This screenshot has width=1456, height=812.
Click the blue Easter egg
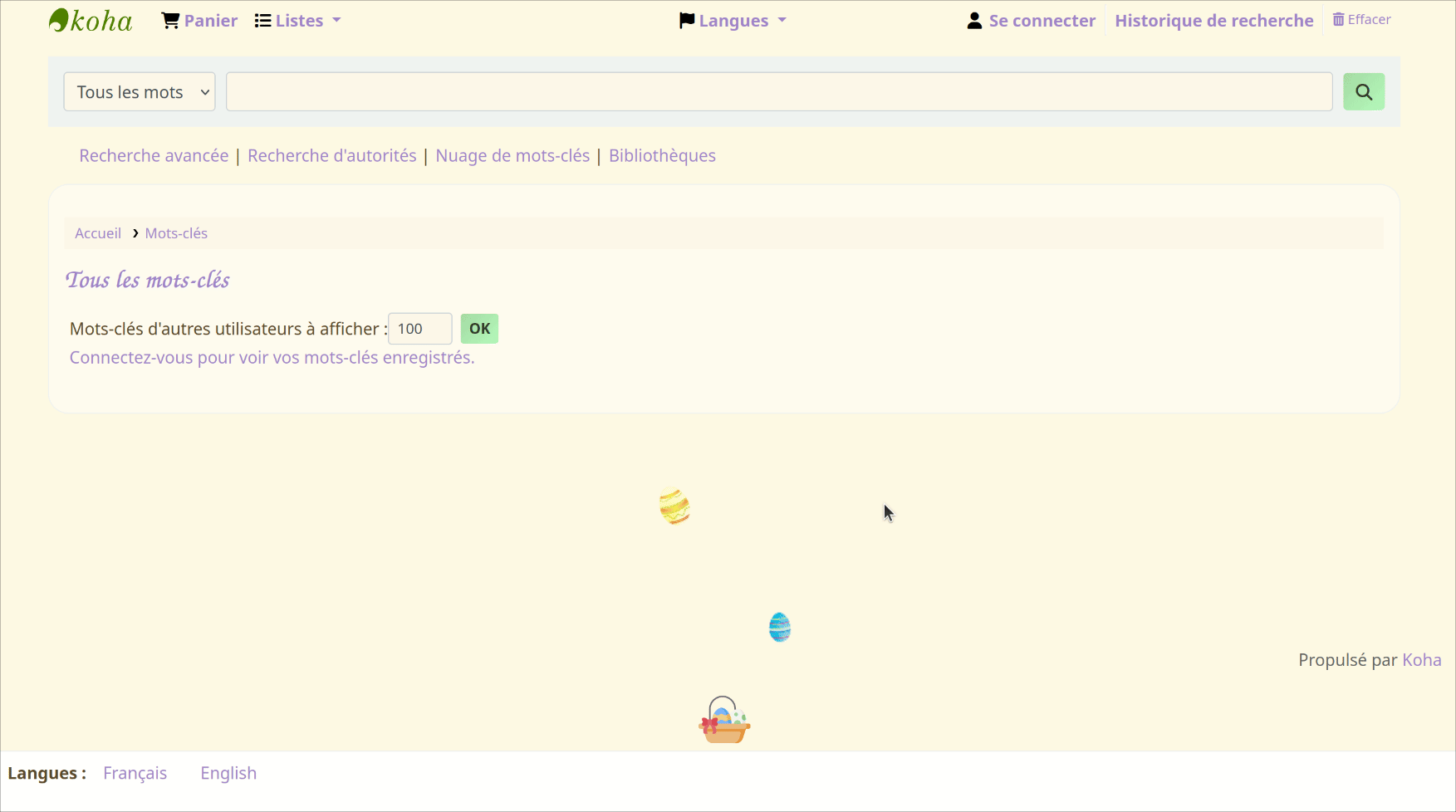point(779,628)
